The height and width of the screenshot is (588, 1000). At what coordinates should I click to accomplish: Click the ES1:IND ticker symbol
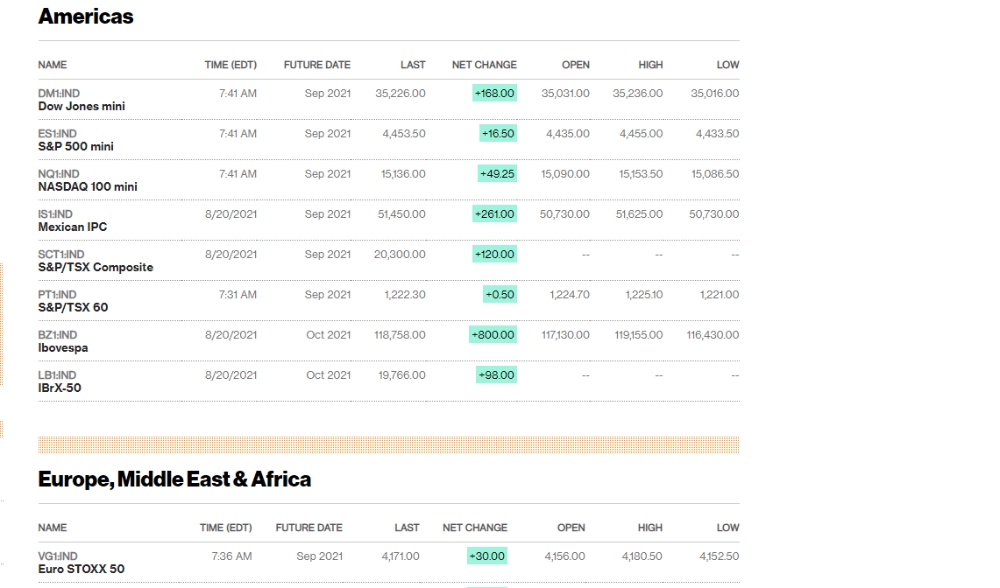point(57,133)
